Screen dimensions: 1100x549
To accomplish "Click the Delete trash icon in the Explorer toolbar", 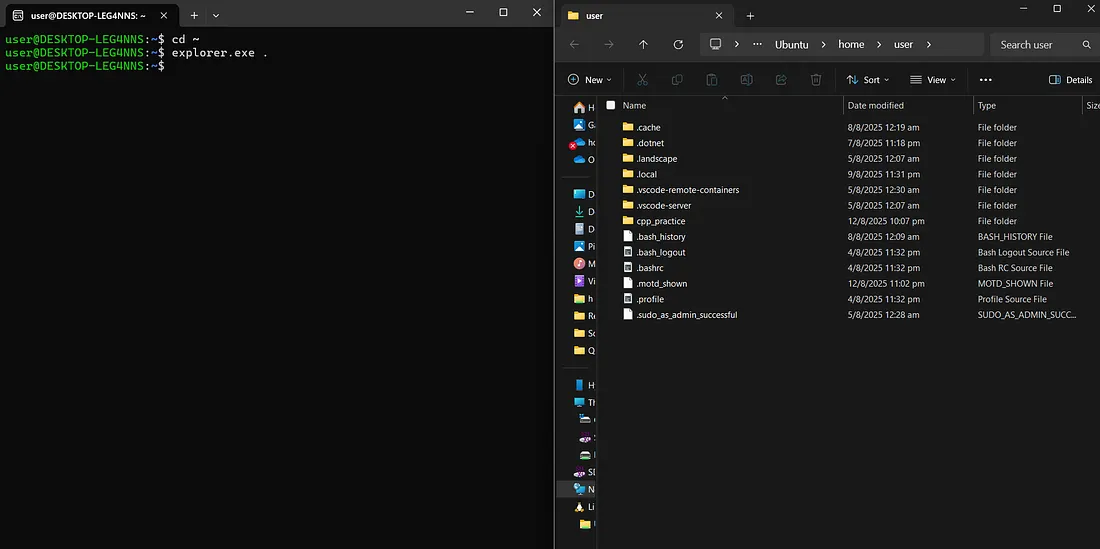I will click(x=816, y=80).
